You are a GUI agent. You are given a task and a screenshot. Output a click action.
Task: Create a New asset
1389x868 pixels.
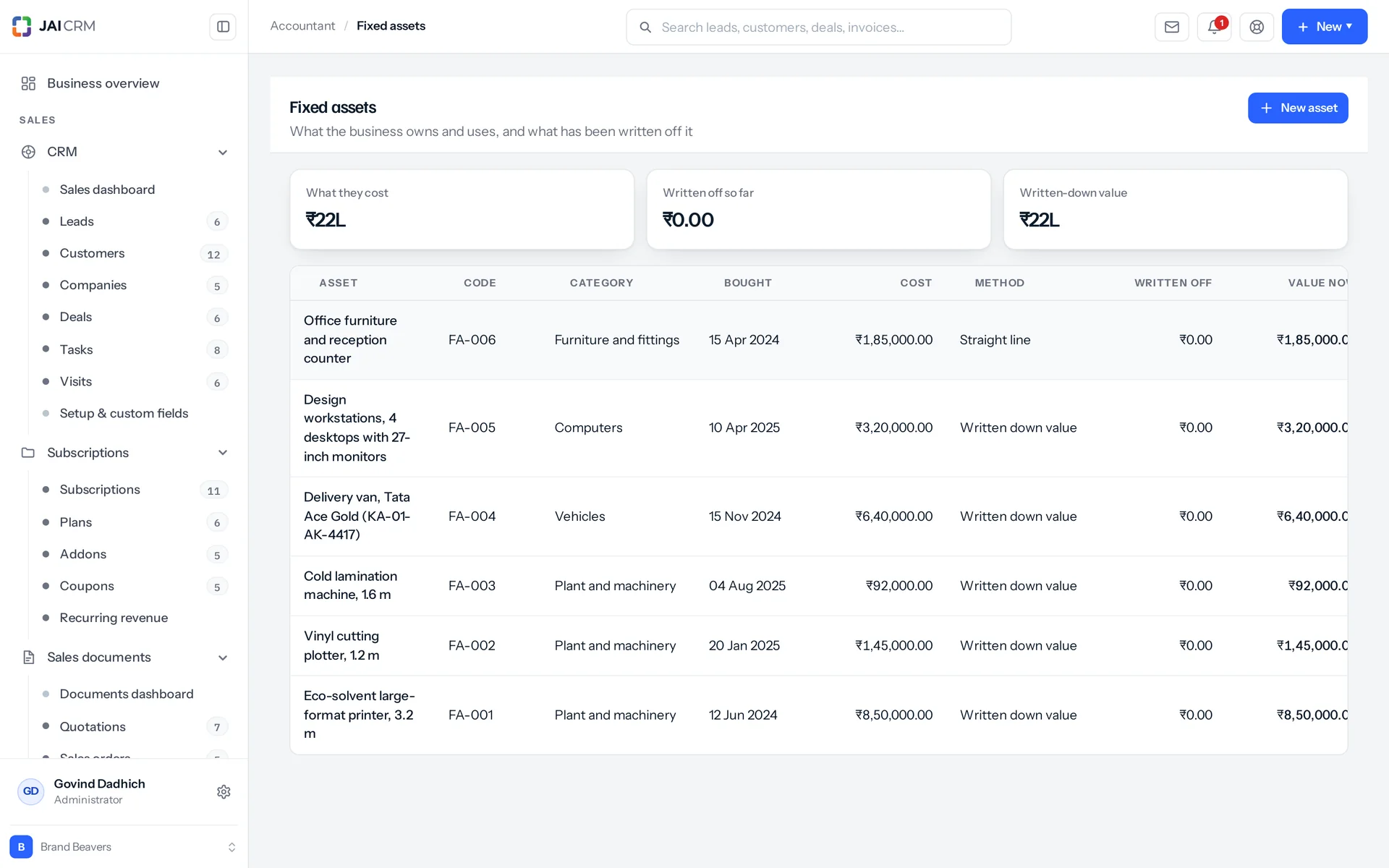click(x=1298, y=108)
